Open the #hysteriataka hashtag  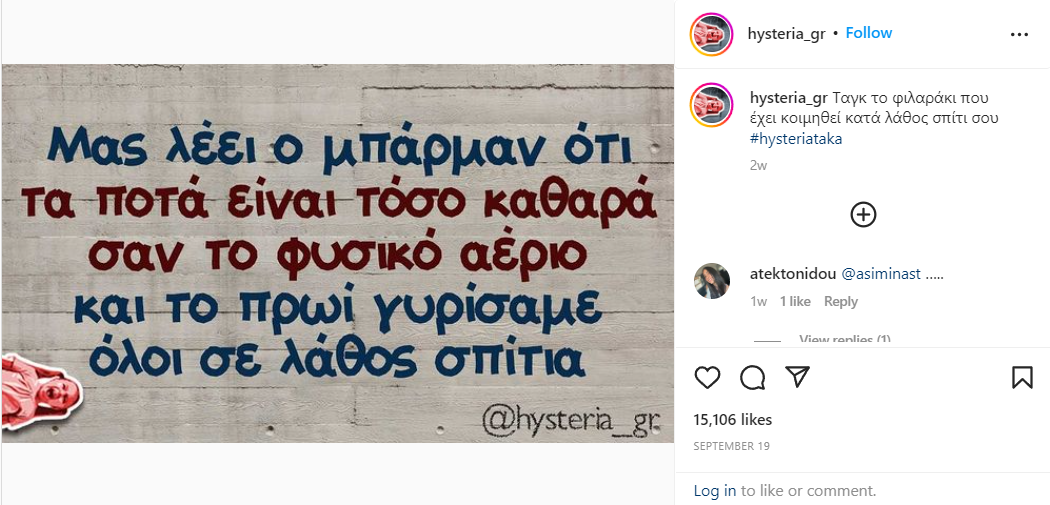[x=796, y=139]
